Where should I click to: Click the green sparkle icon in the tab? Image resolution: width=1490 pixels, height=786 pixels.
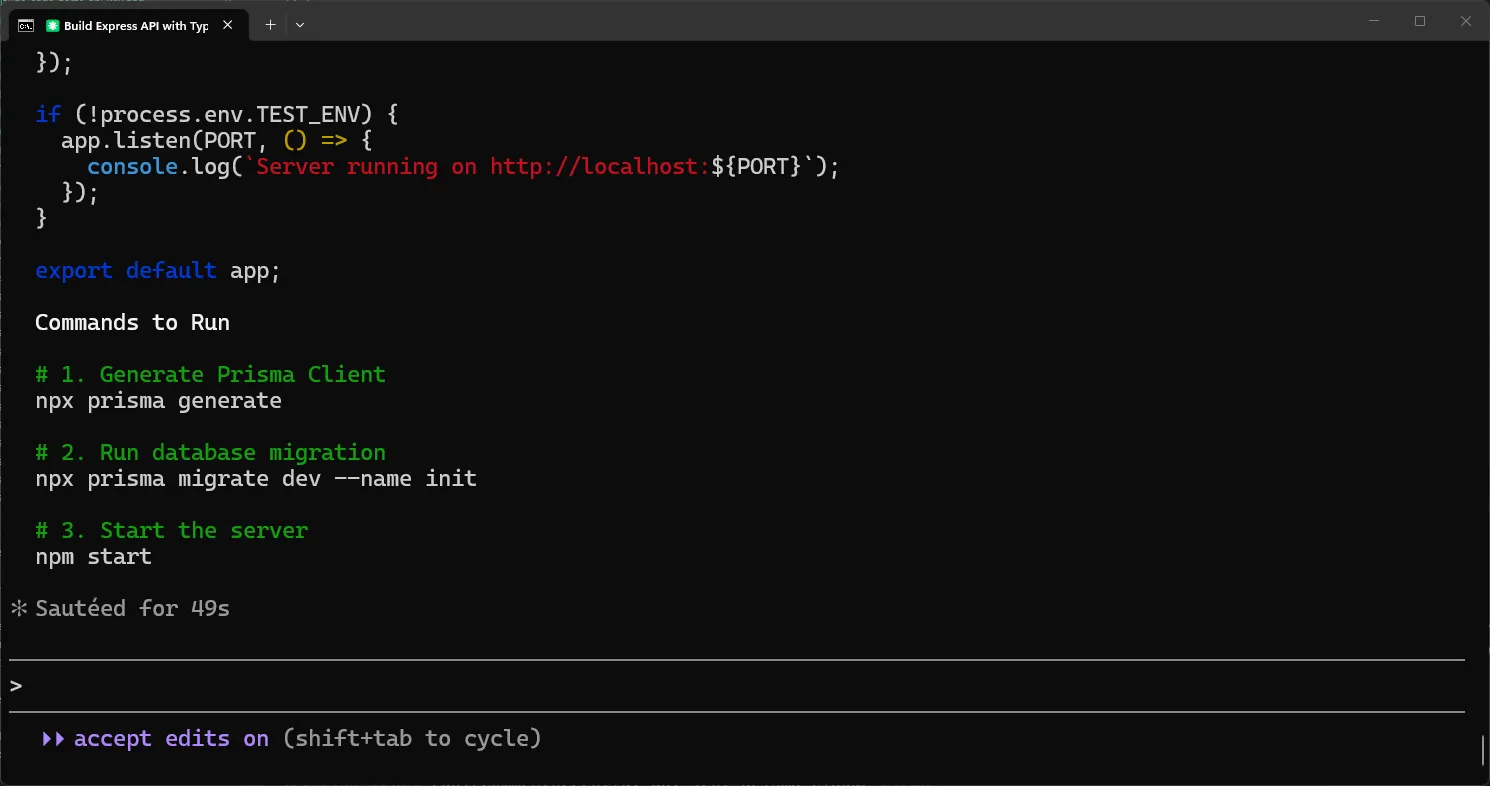point(53,26)
